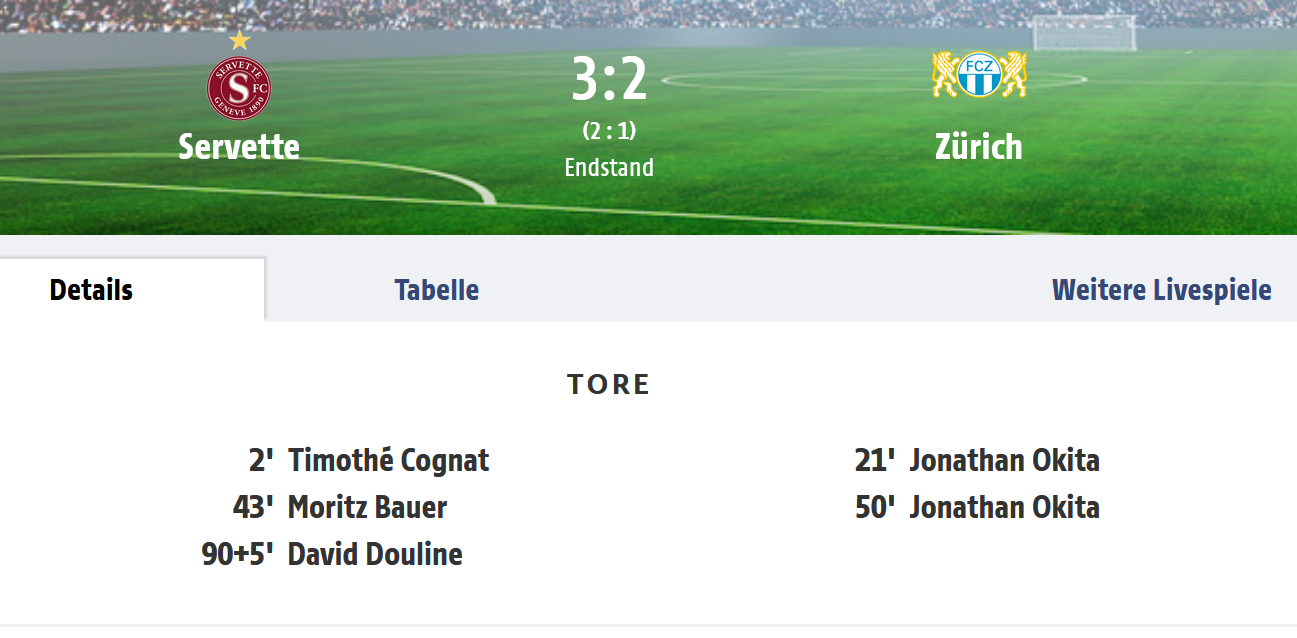The height and width of the screenshot is (638, 1297).
Task: Click the 90+5' goal minute
Action: click(x=238, y=554)
